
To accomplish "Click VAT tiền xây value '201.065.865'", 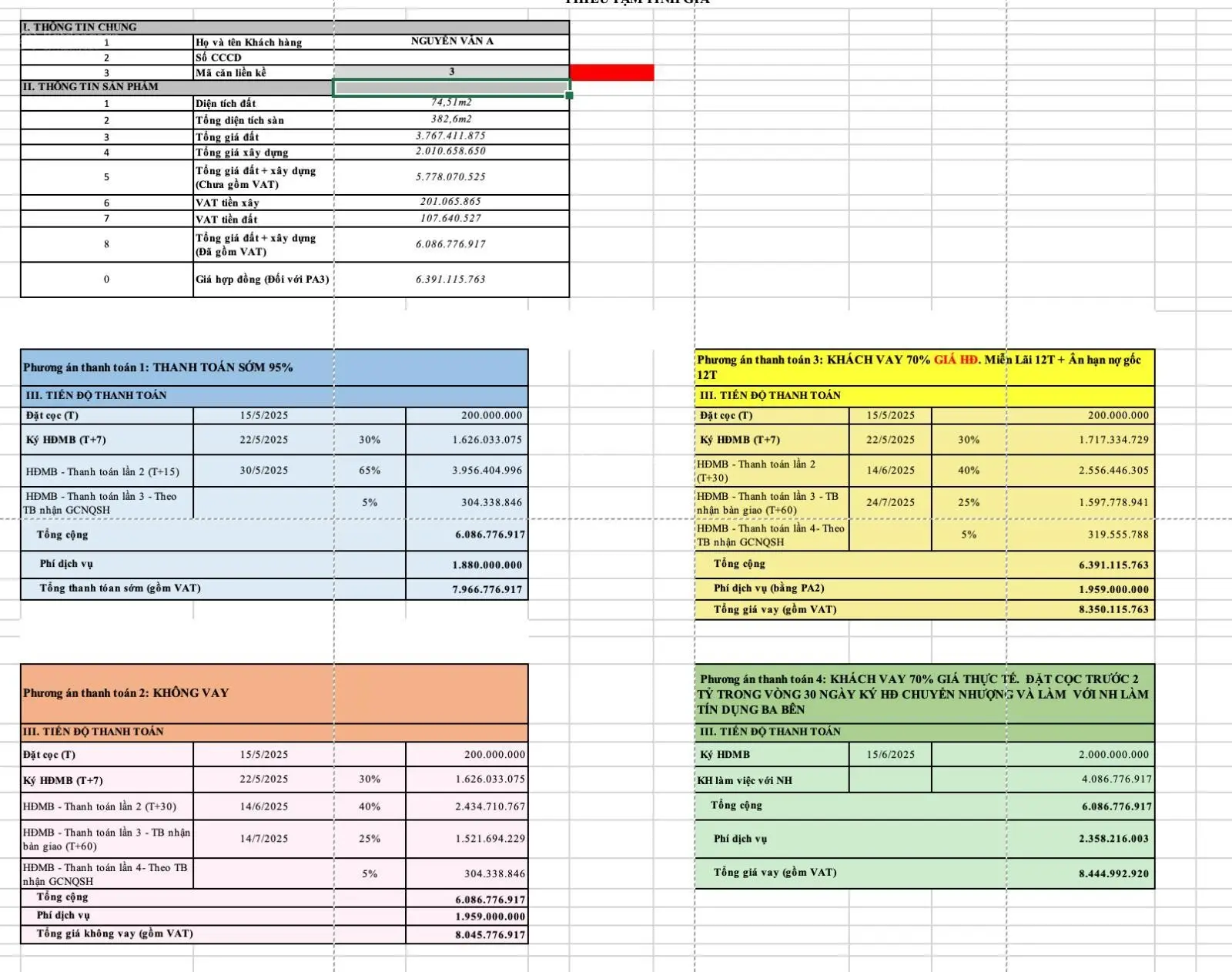I will point(451,202).
